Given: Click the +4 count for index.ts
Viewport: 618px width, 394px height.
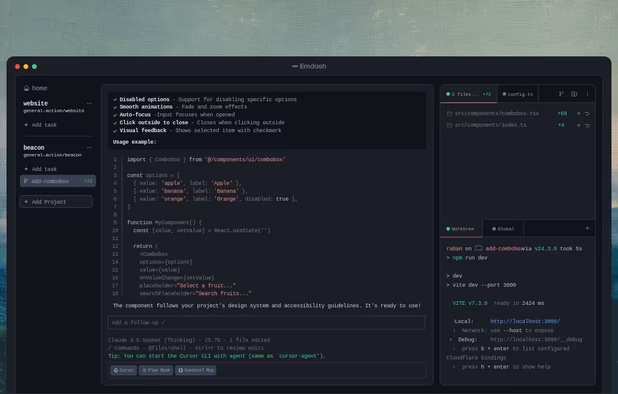Looking at the screenshot, I should pos(561,125).
